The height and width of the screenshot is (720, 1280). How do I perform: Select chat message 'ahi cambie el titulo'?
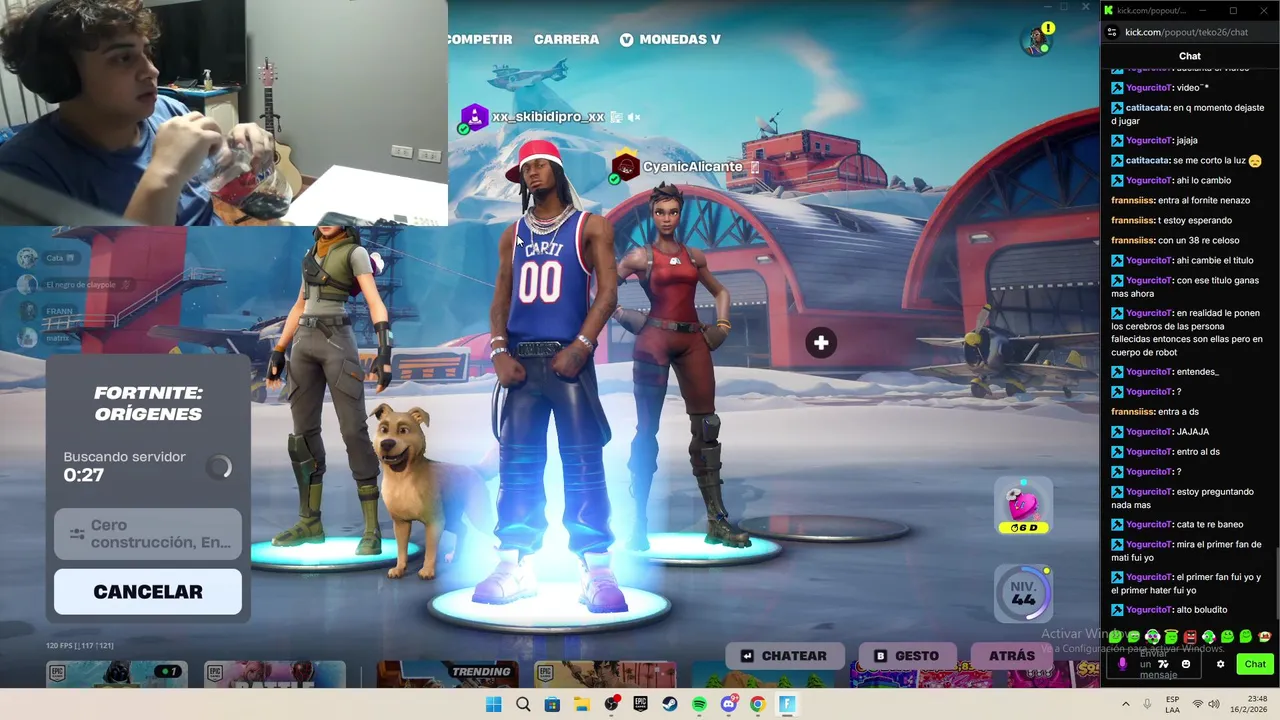coord(1215,261)
